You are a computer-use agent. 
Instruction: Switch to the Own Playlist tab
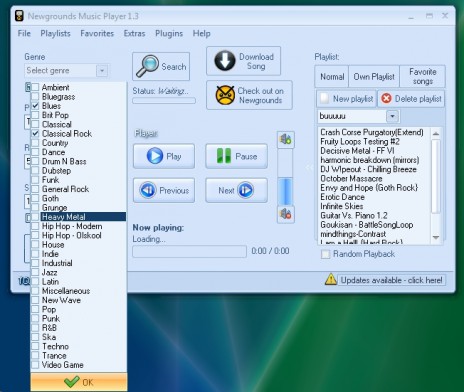pos(374,77)
